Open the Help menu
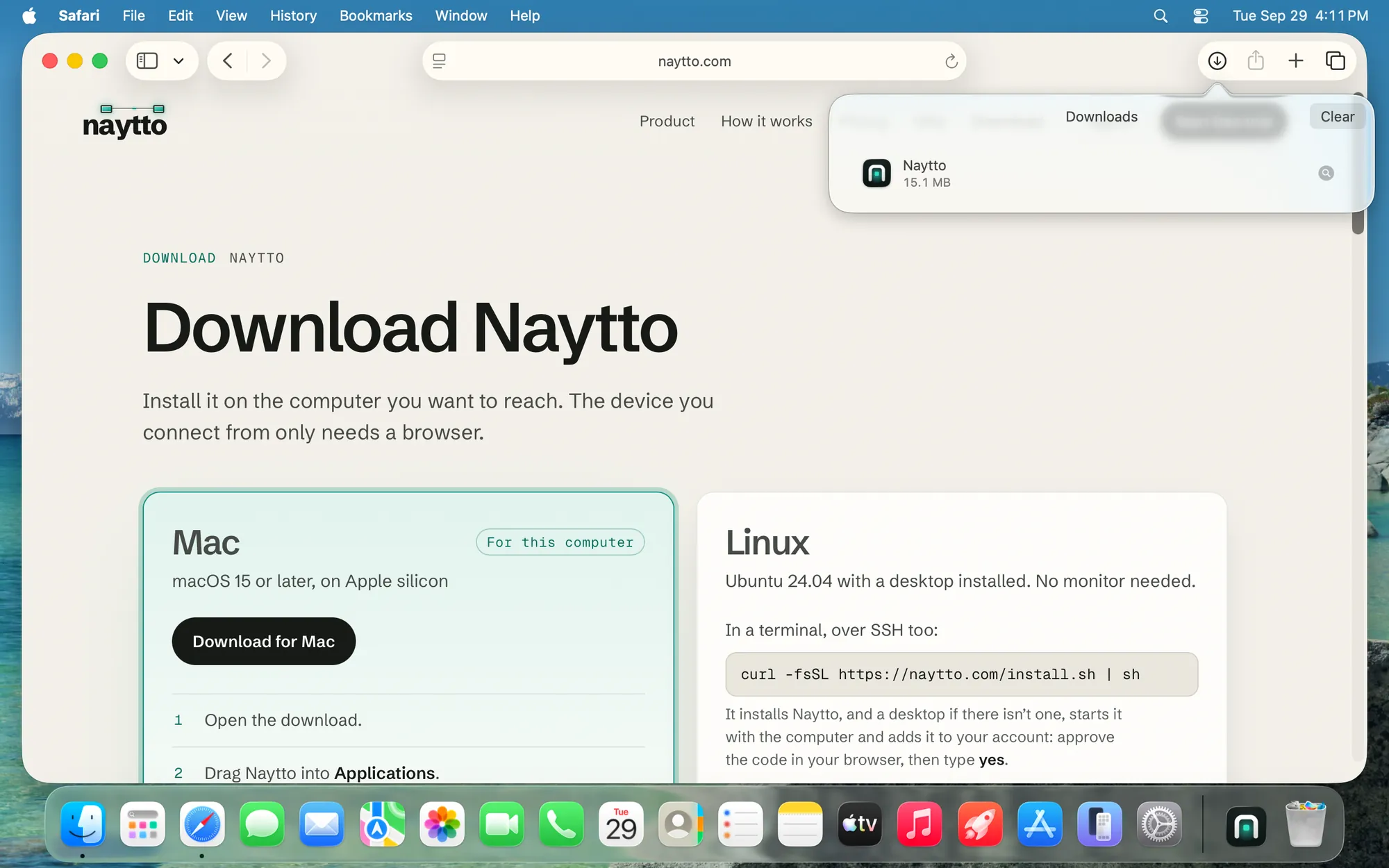The width and height of the screenshot is (1389, 868). [524, 15]
